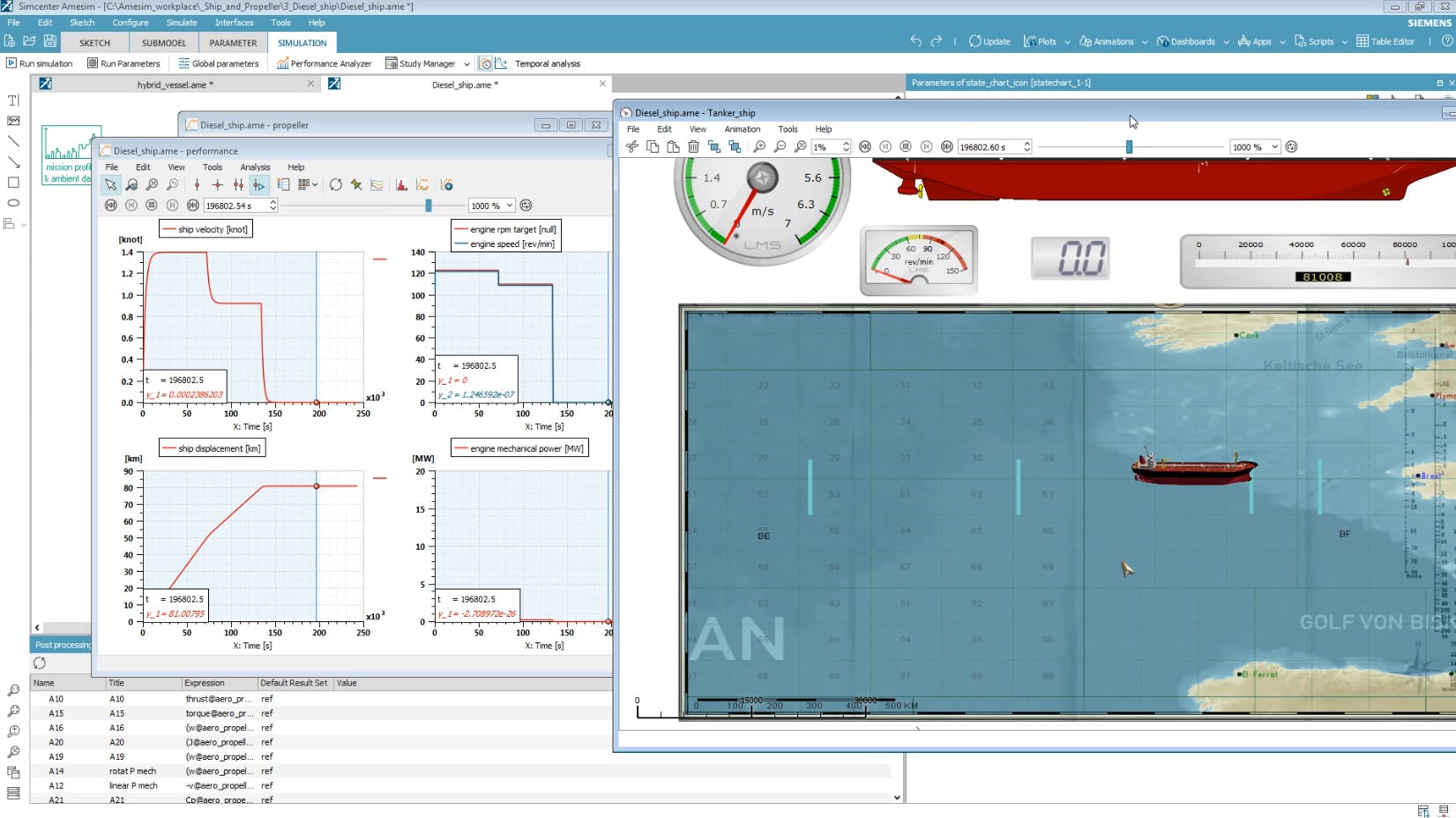Open the 1000 % speed dropdown in performance window

(492, 206)
